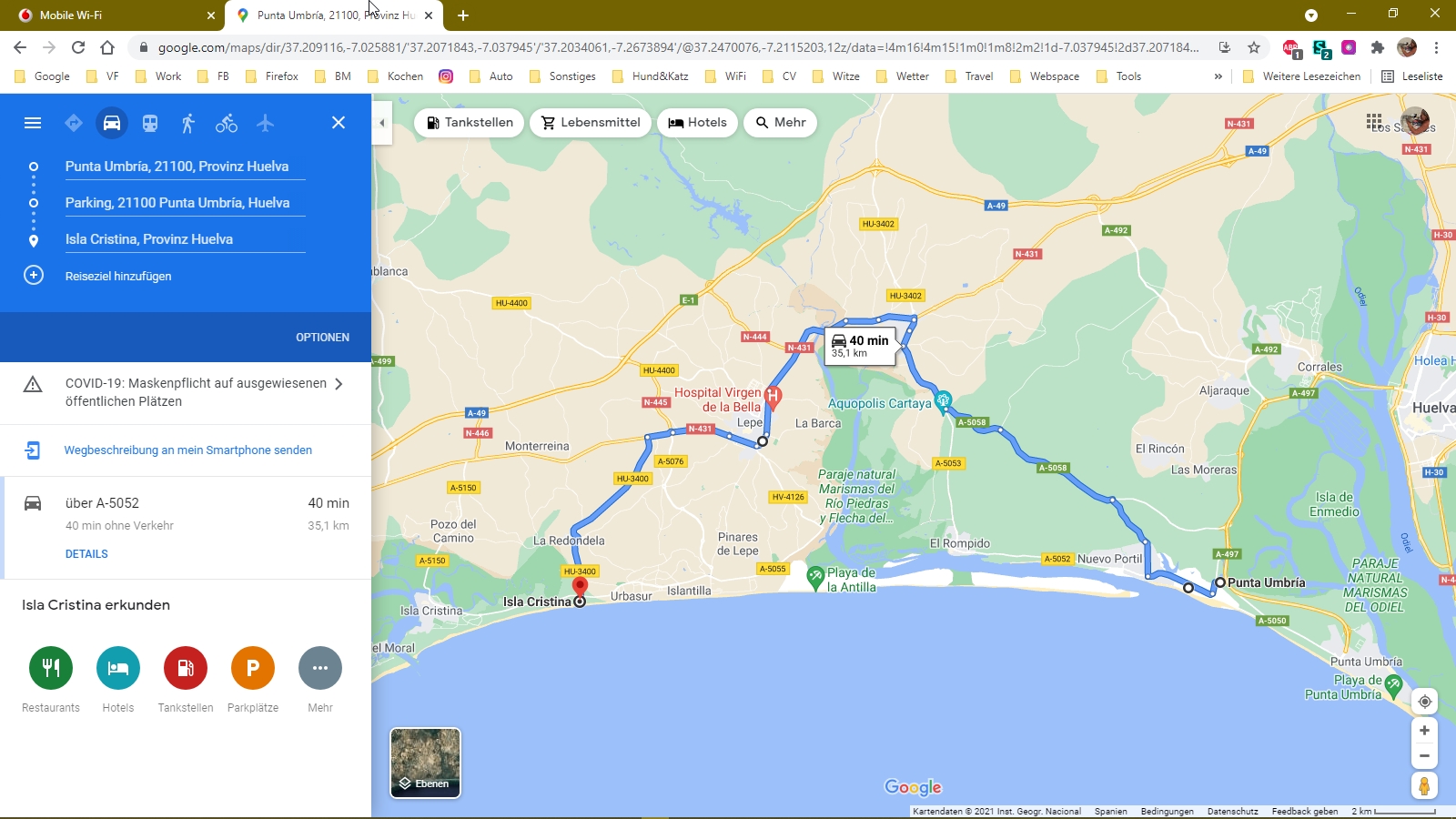Image resolution: width=1456 pixels, height=819 pixels.
Task: Open route OPTIONEN
Action: click(322, 338)
